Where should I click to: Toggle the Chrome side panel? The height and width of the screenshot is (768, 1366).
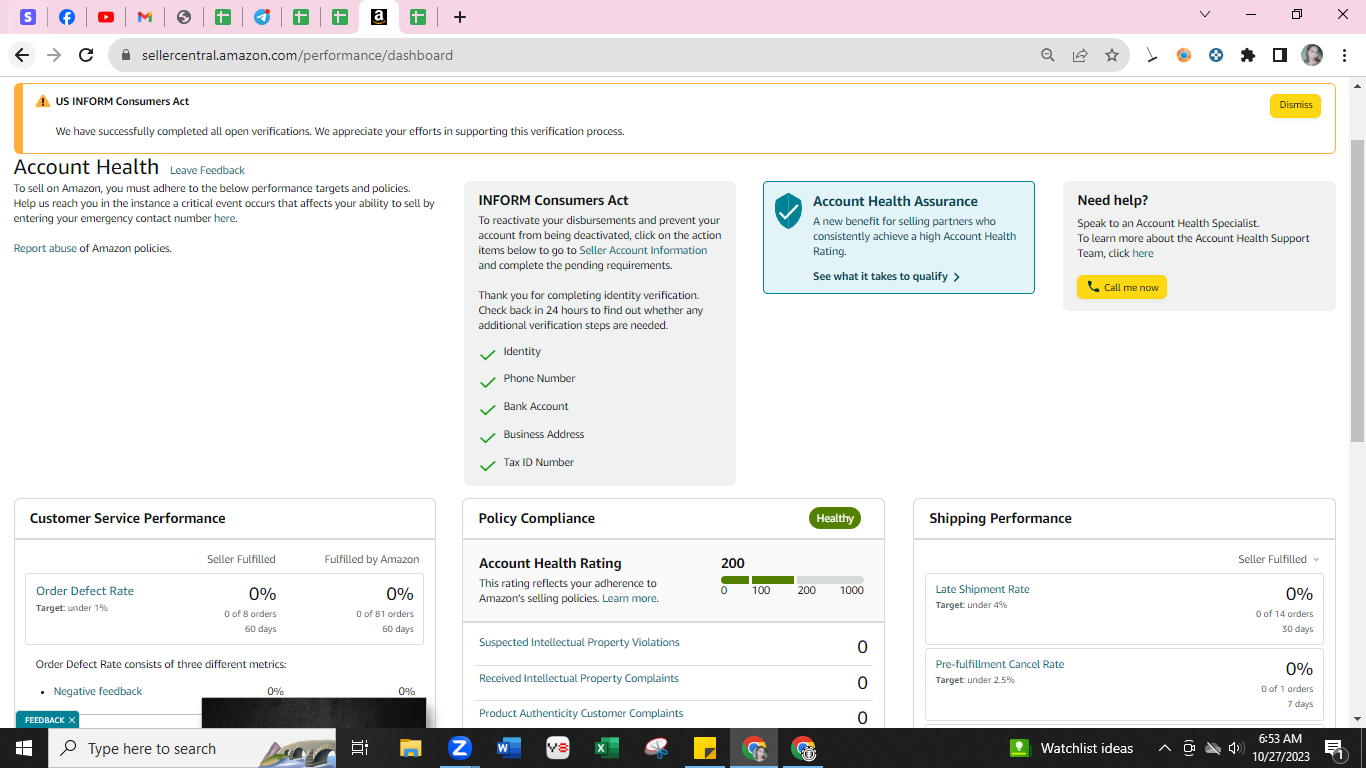pos(1280,55)
